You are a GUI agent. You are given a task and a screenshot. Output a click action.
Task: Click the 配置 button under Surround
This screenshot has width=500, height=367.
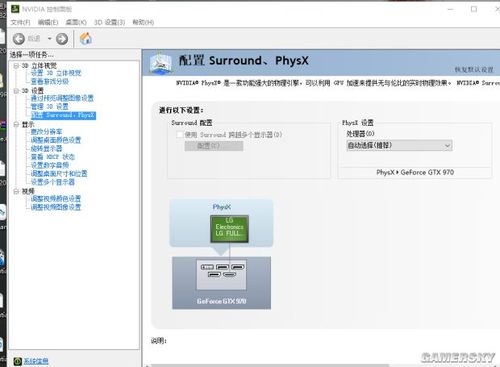click(x=214, y=146)
